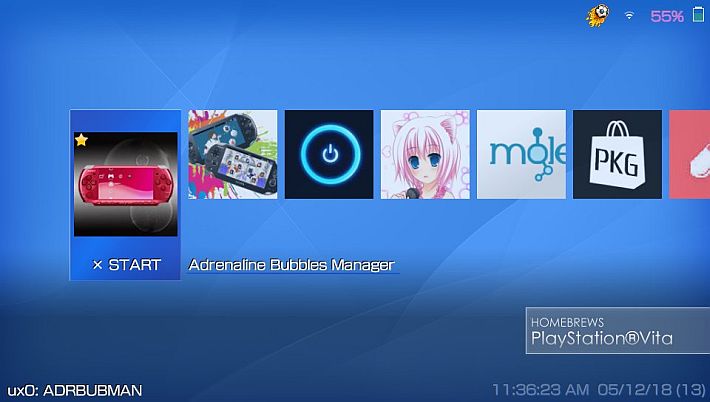Image resolution: width=710 pixels, height=402 pixels.
Task: Click the ux0: ADRBUBMAN path label
Action: (75, 390)
